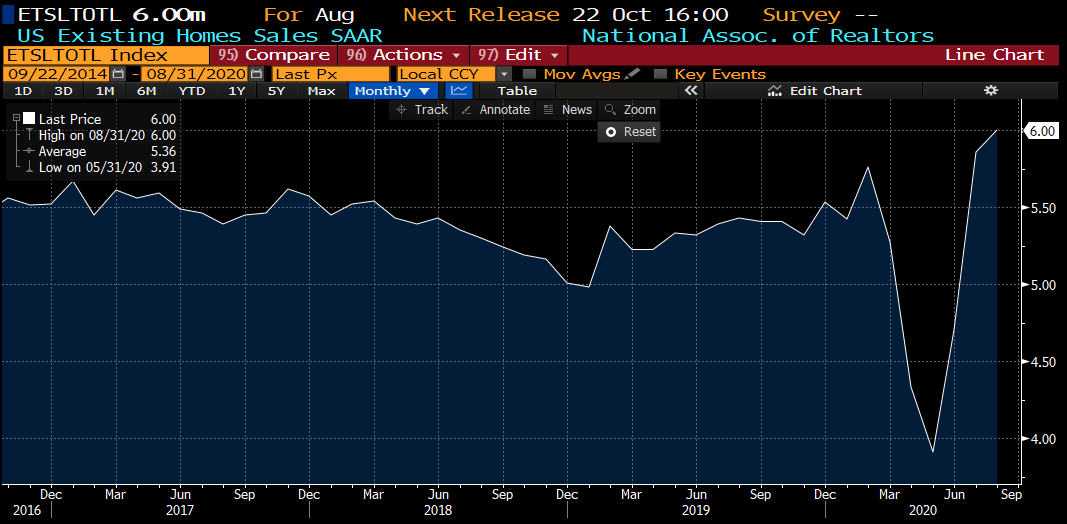The width and height of the screenshot is (1067, 524).
Task: Click the 5.50 y-axis label
Action: [x=1041, y=208]
